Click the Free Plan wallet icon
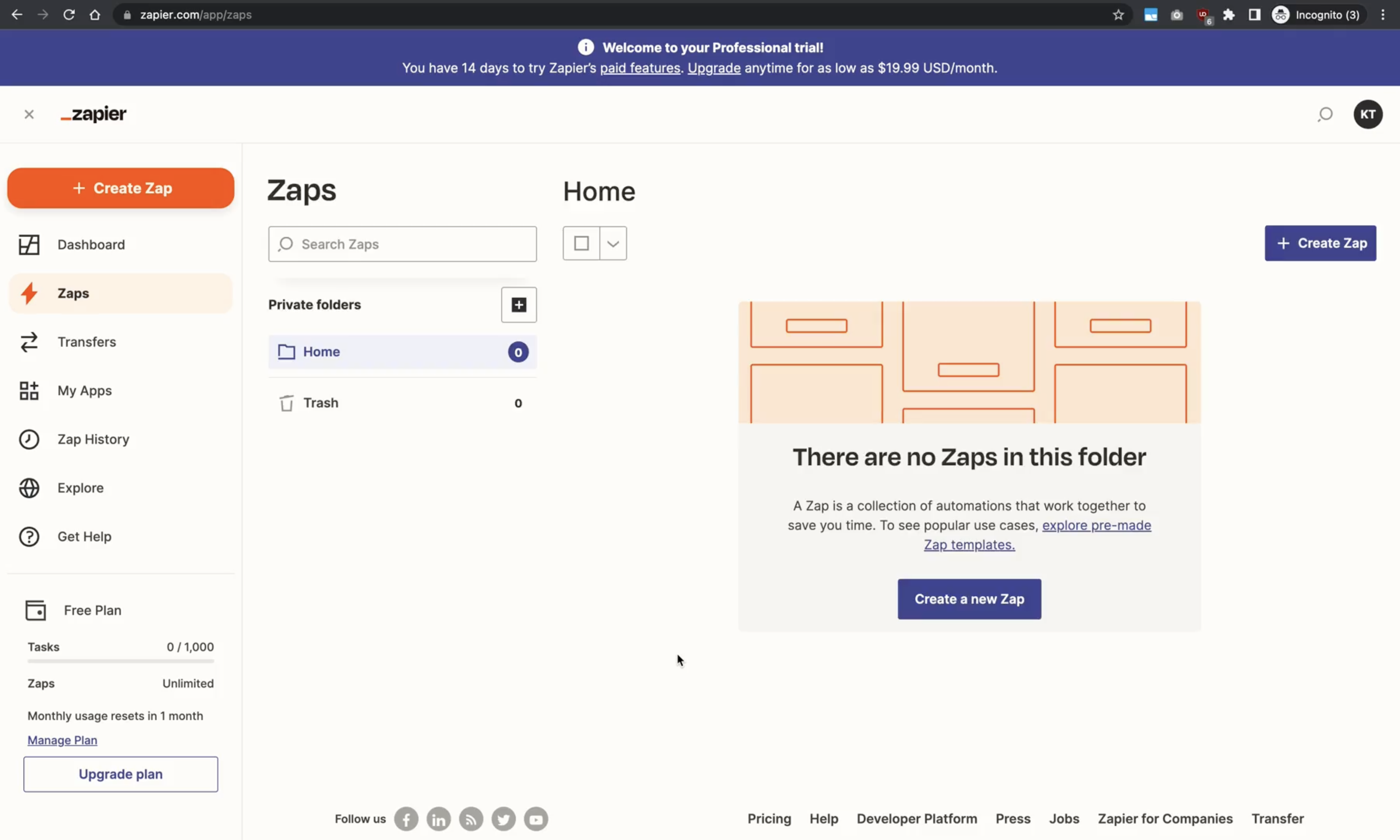This screenshot has width=1400, height=840. point(36,610)
